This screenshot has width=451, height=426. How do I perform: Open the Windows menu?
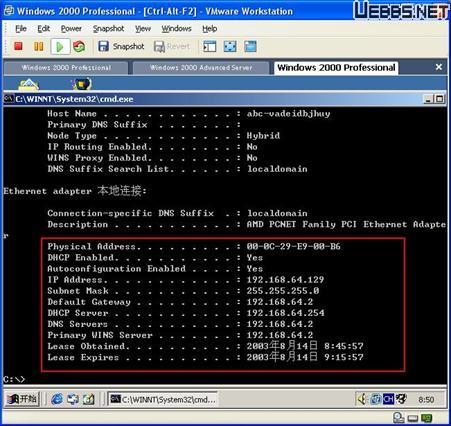(x=176, y=29)
